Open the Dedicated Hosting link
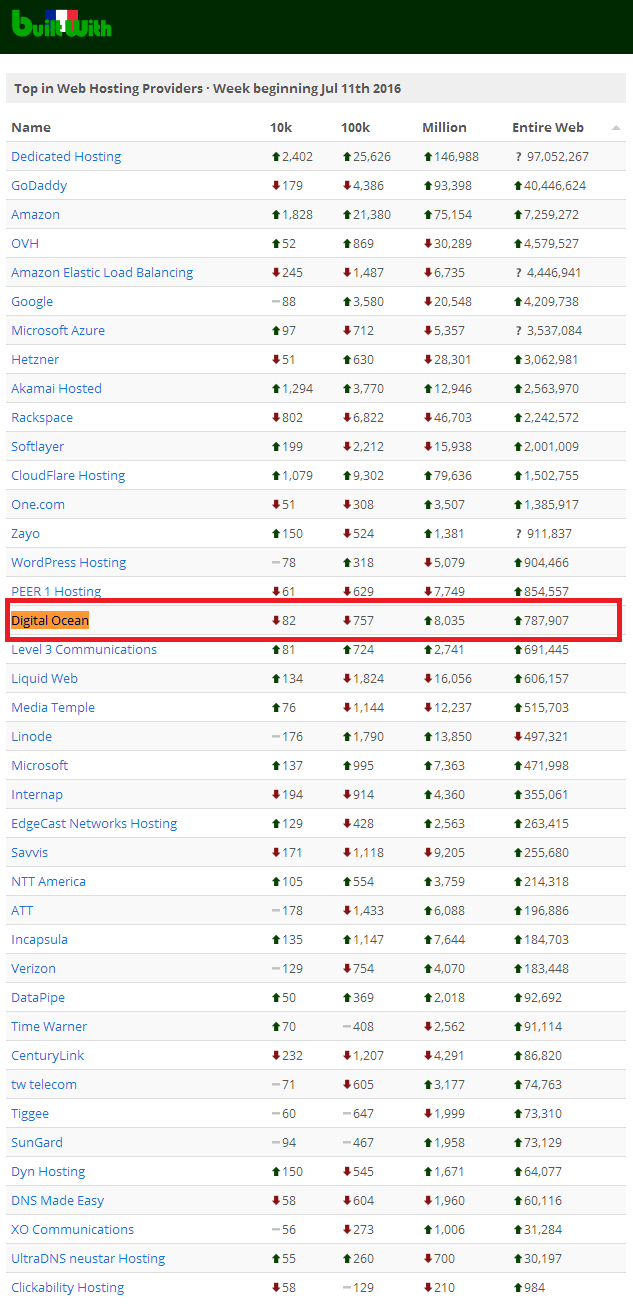This screenshot has width=633, height=1309. 66,156
